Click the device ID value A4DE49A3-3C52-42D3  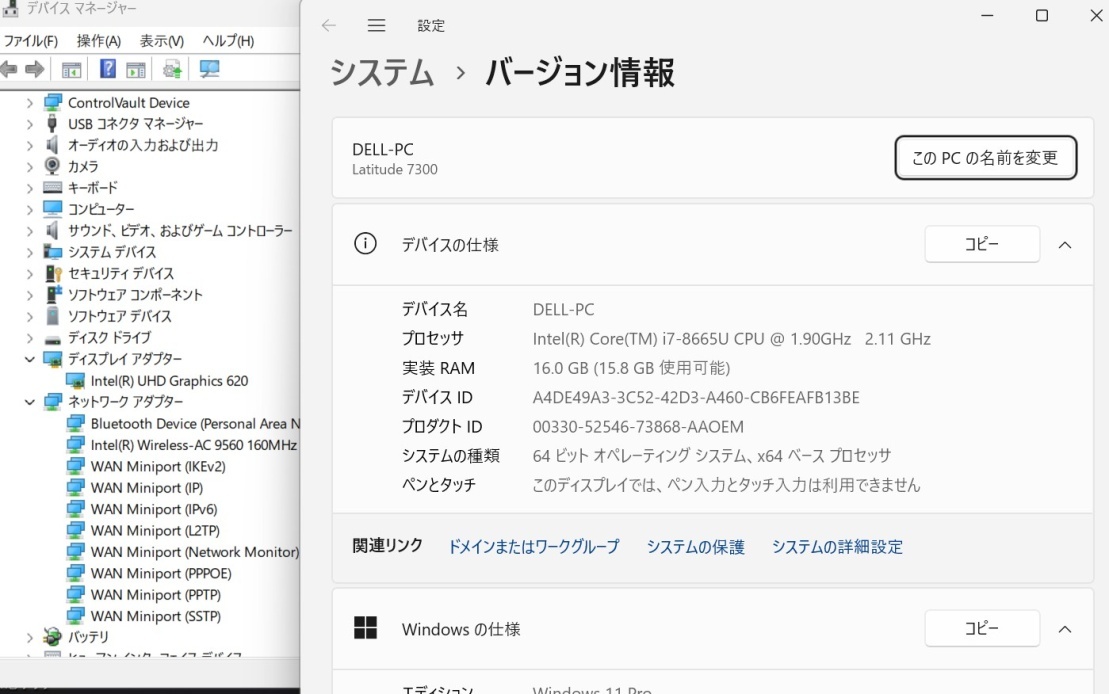(696, 398)
